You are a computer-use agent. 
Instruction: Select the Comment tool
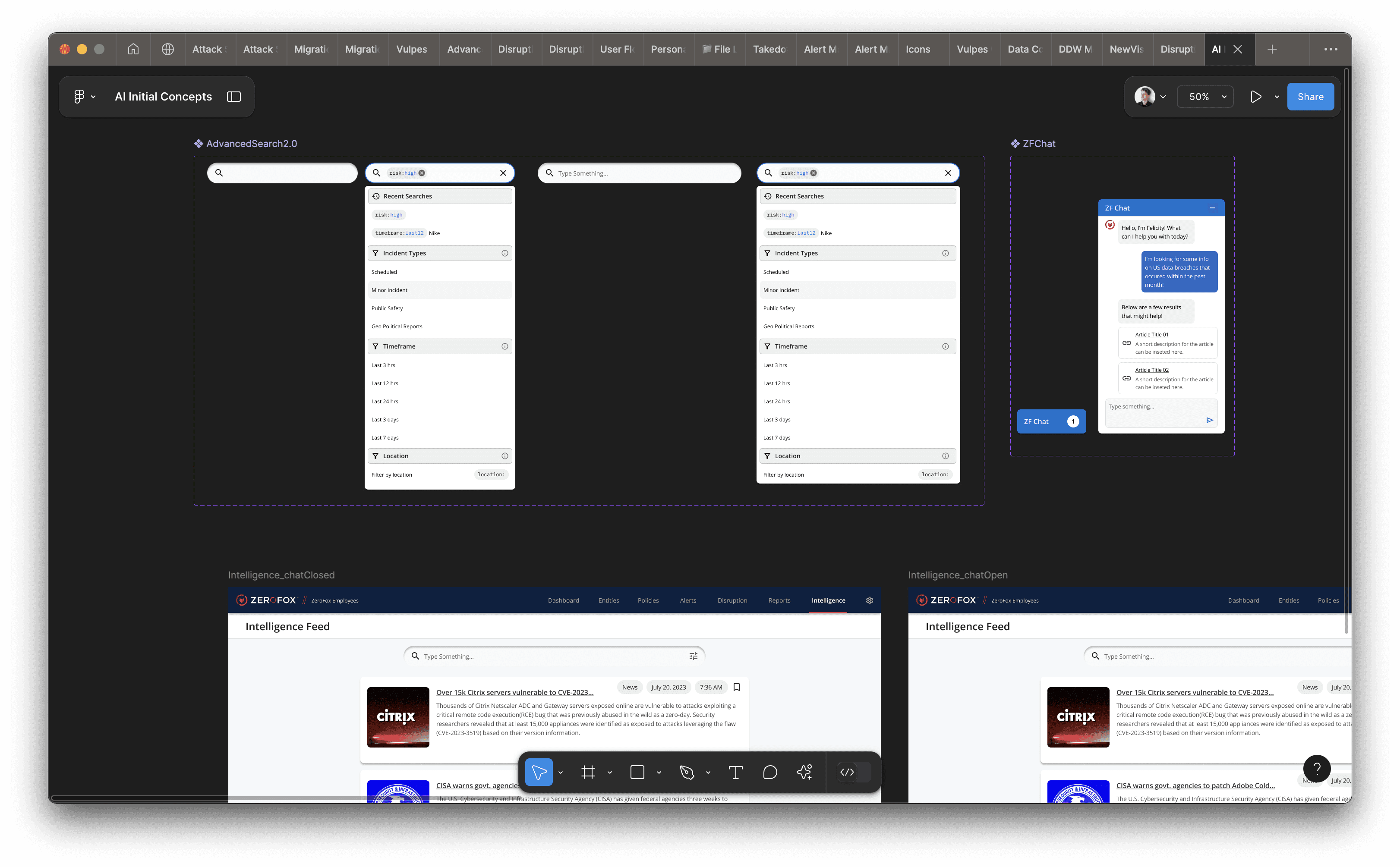769,773
